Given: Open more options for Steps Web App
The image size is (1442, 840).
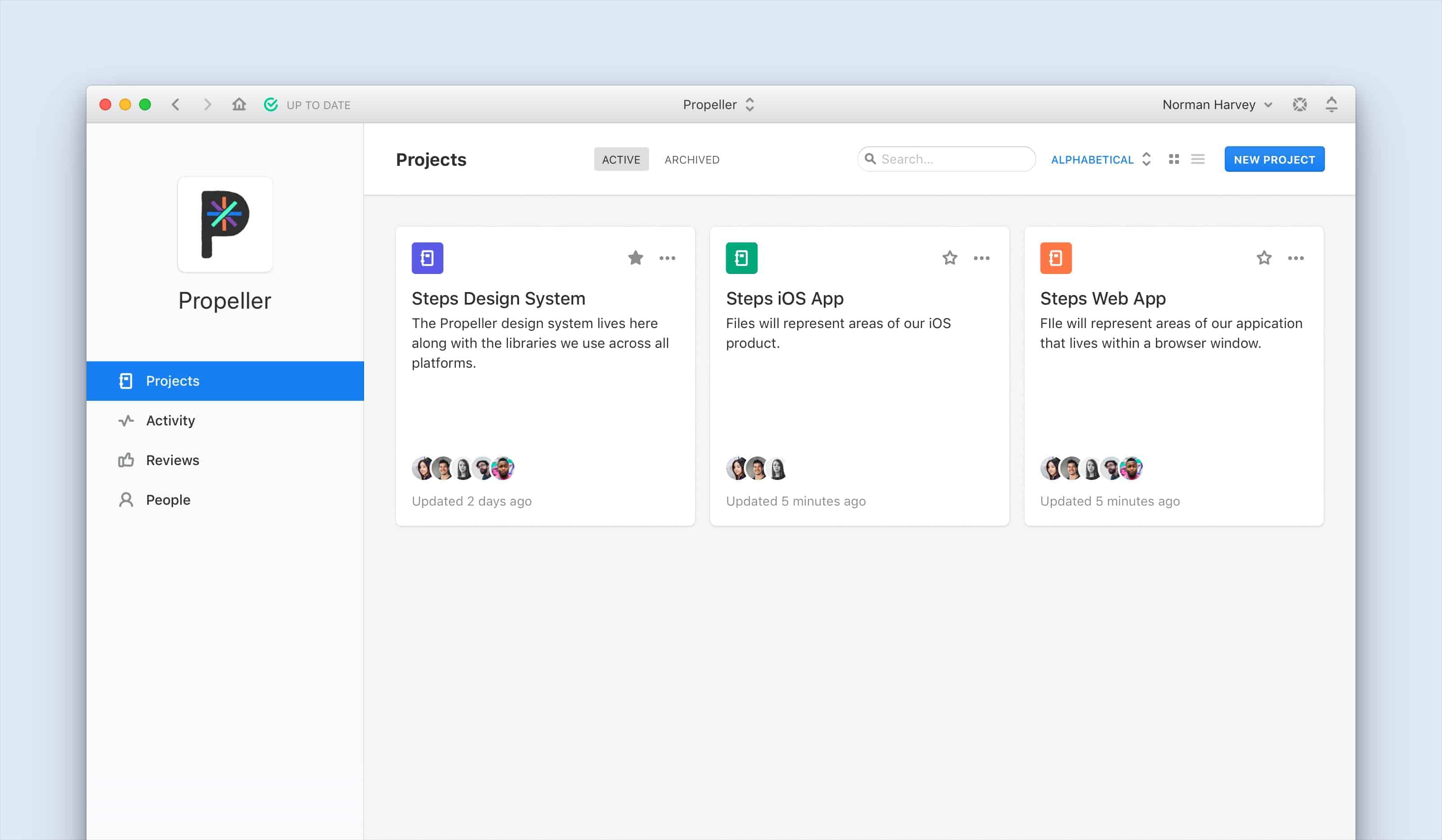Looking at the screenshot, I should 1296,258.
